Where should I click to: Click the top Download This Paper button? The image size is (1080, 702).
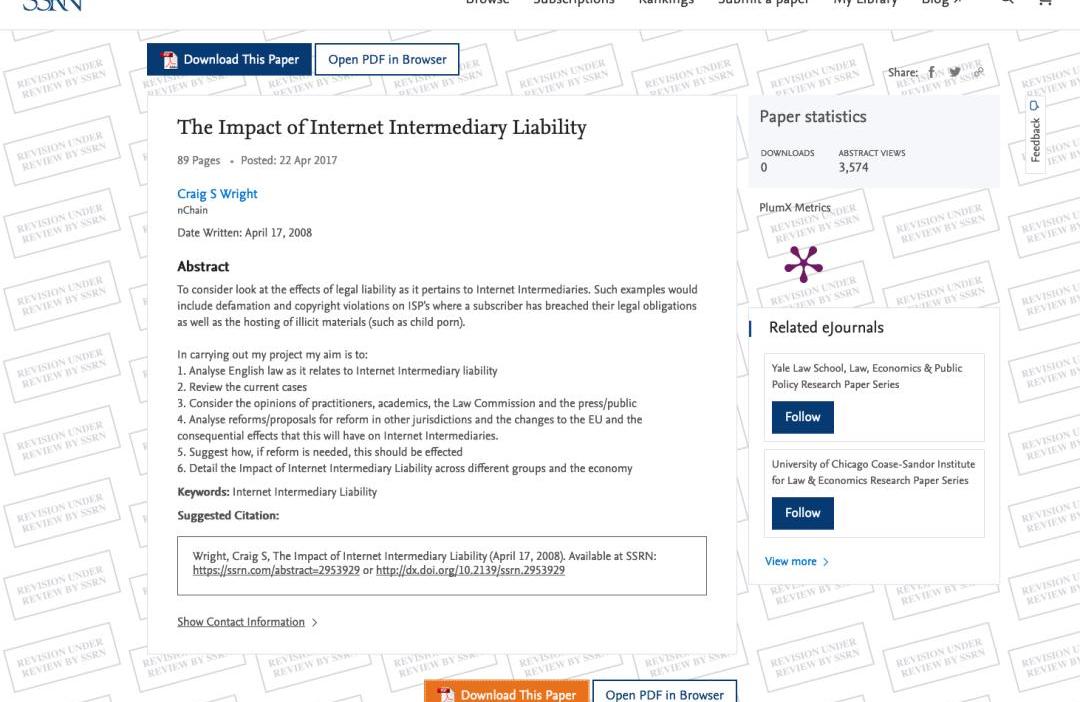click(x=229, y=60)
